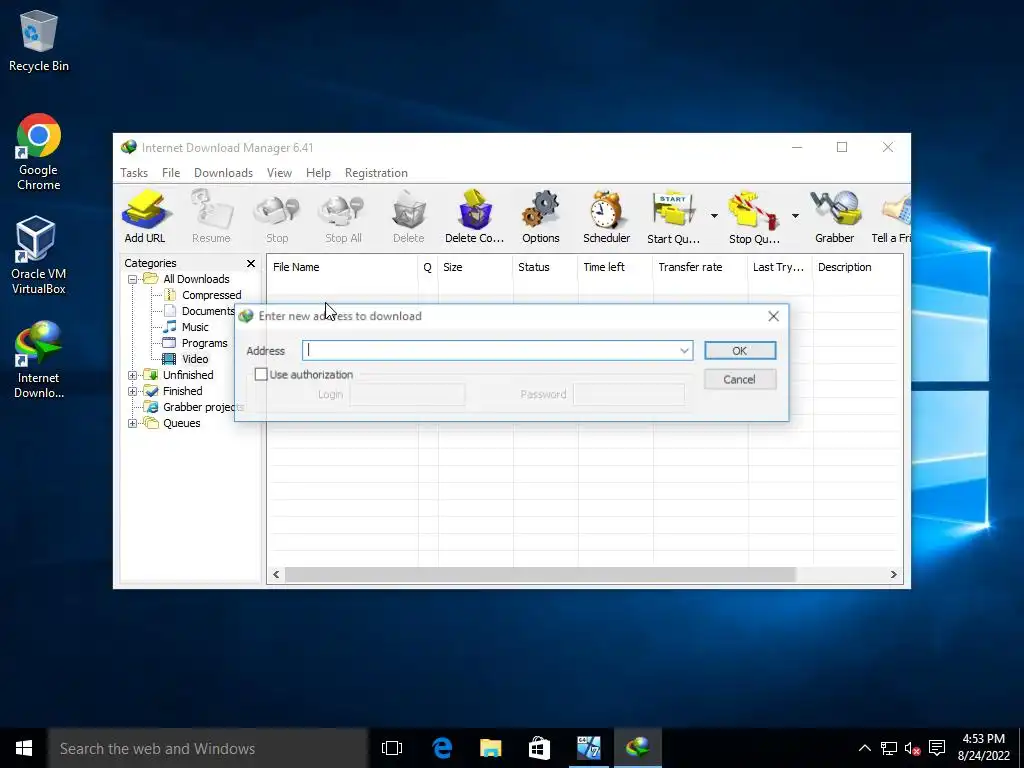Screen dimensions: 1024x768
Task: Sort by the Status column header
Action: pos(545,267)
